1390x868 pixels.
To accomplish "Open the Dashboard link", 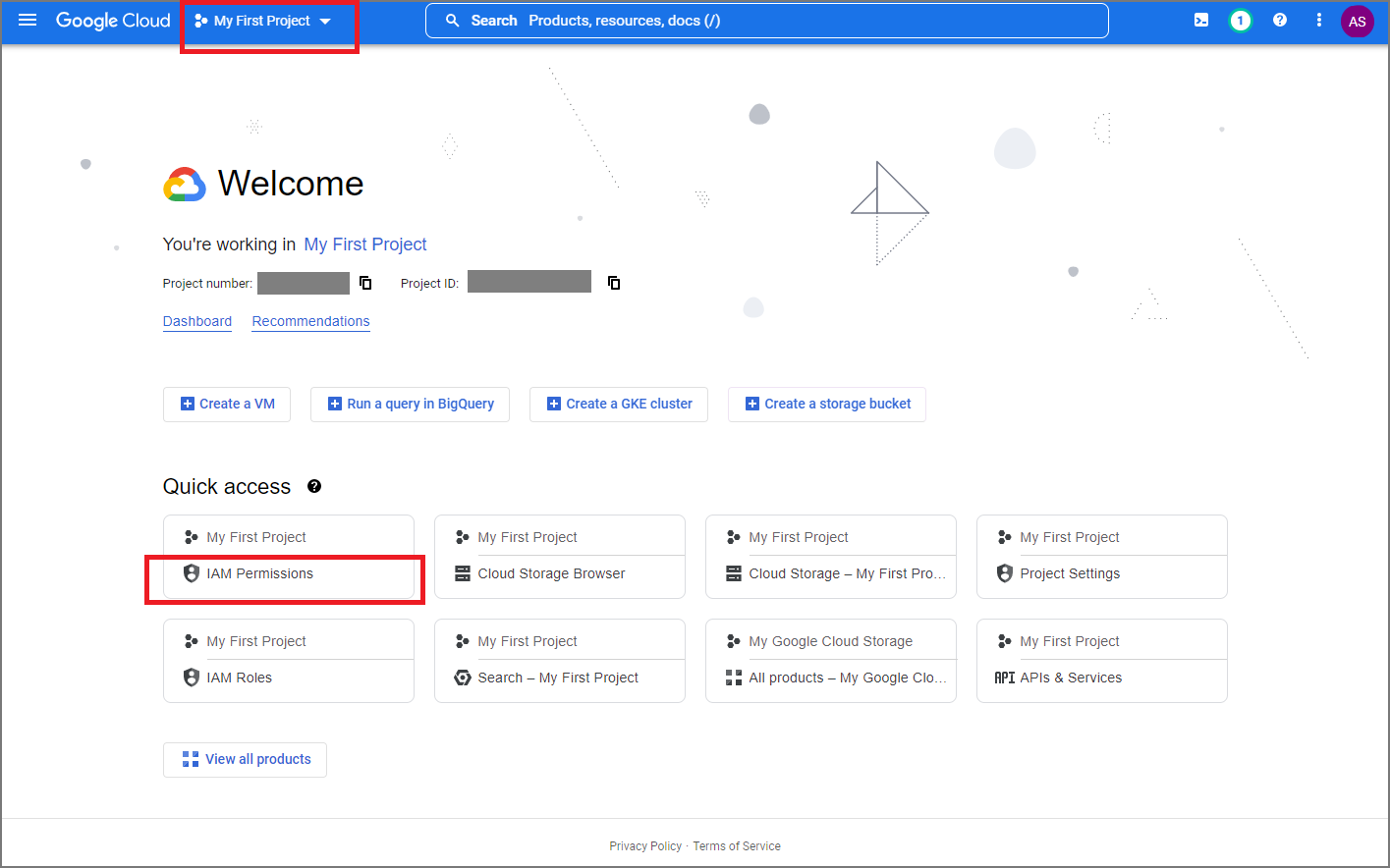I will pos(197,321).
